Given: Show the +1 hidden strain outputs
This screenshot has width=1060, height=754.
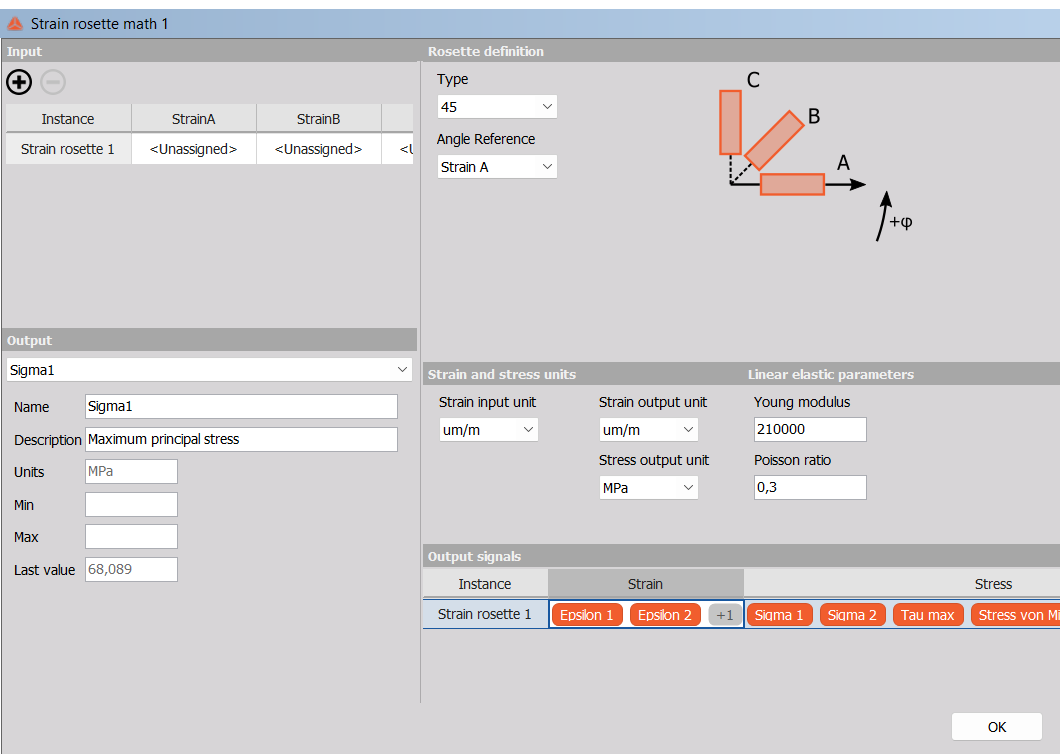Looking at the screenshot, I should point(725,615).
